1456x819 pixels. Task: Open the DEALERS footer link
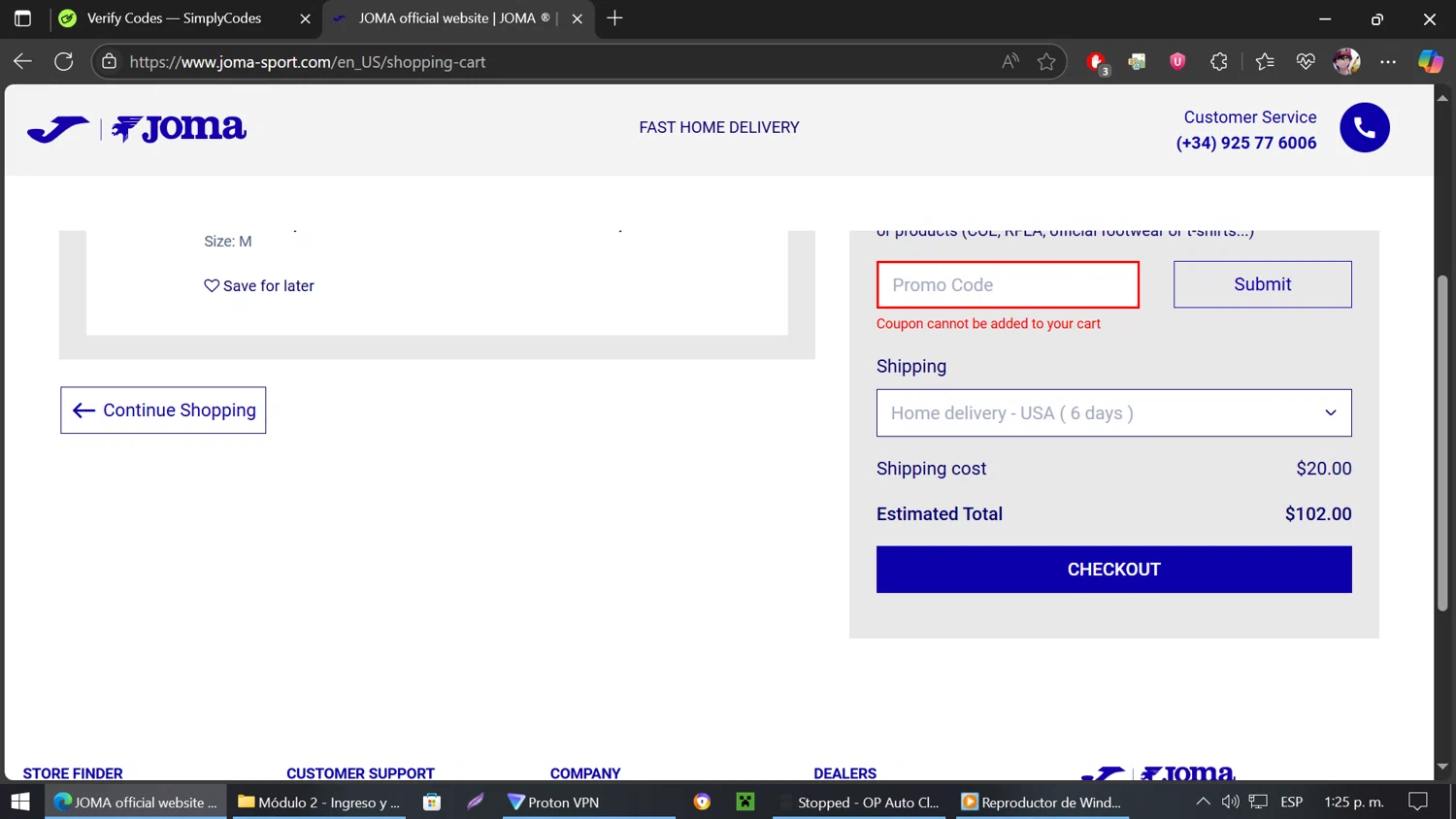click(844, 773)
